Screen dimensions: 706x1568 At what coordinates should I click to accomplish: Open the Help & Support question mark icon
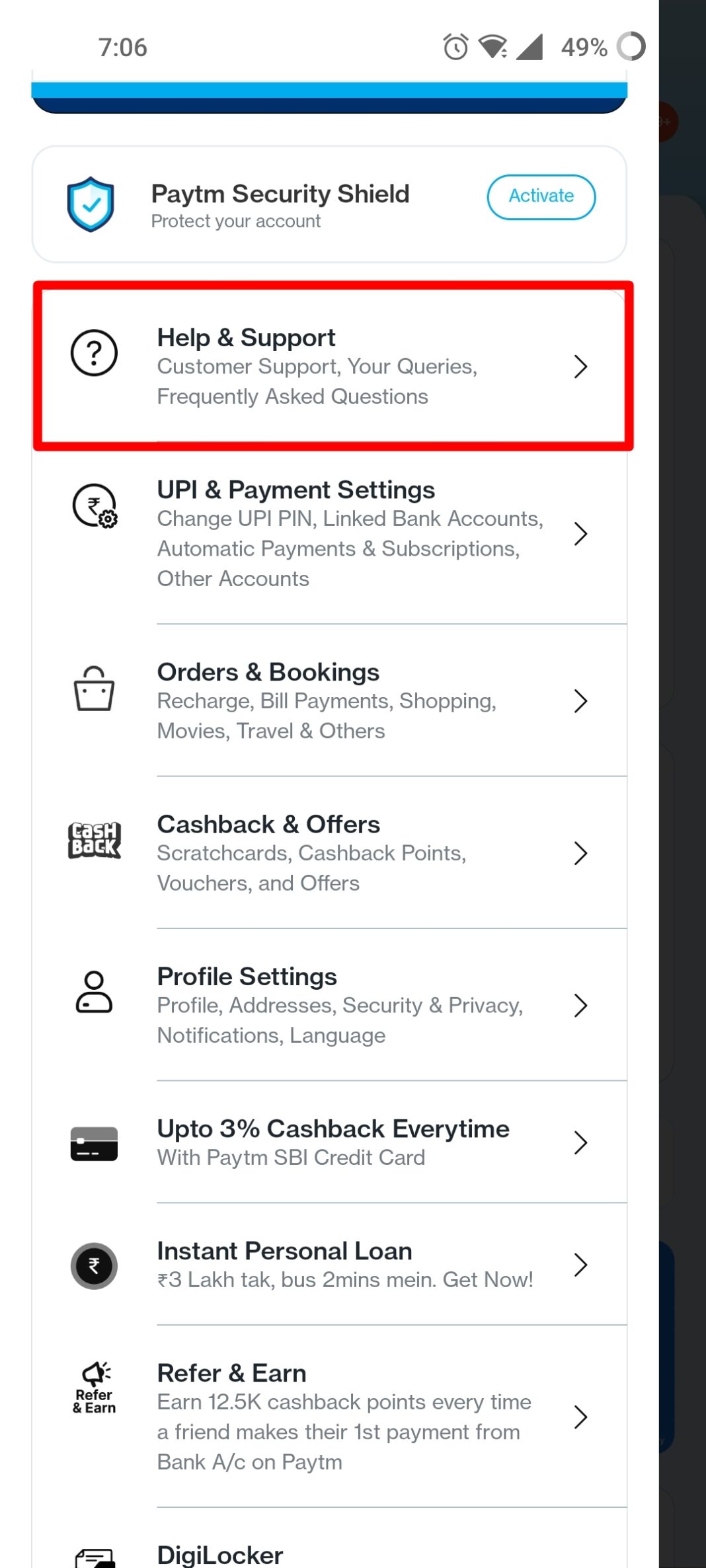click(93, 352)
